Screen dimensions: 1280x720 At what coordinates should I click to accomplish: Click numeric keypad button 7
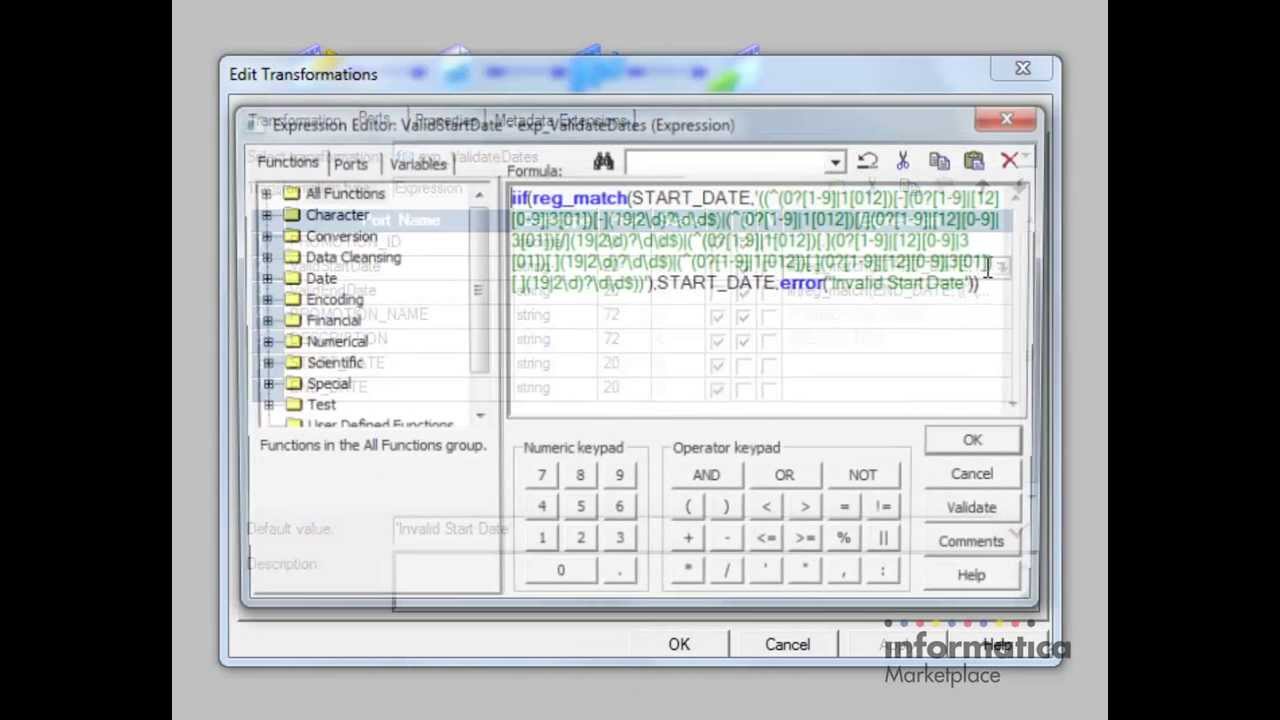click(x=541, y=475)
